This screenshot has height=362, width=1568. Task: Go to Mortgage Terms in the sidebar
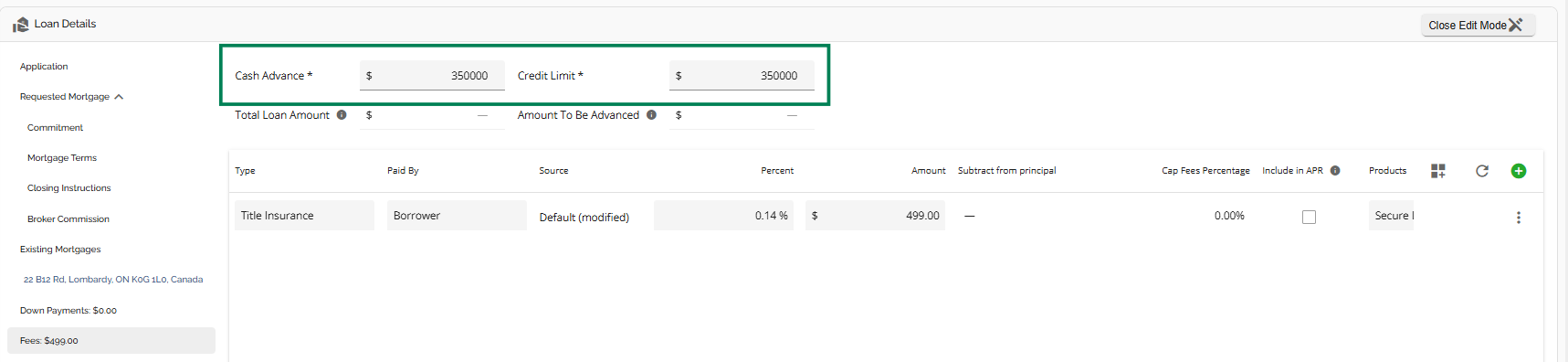(62, 158)
